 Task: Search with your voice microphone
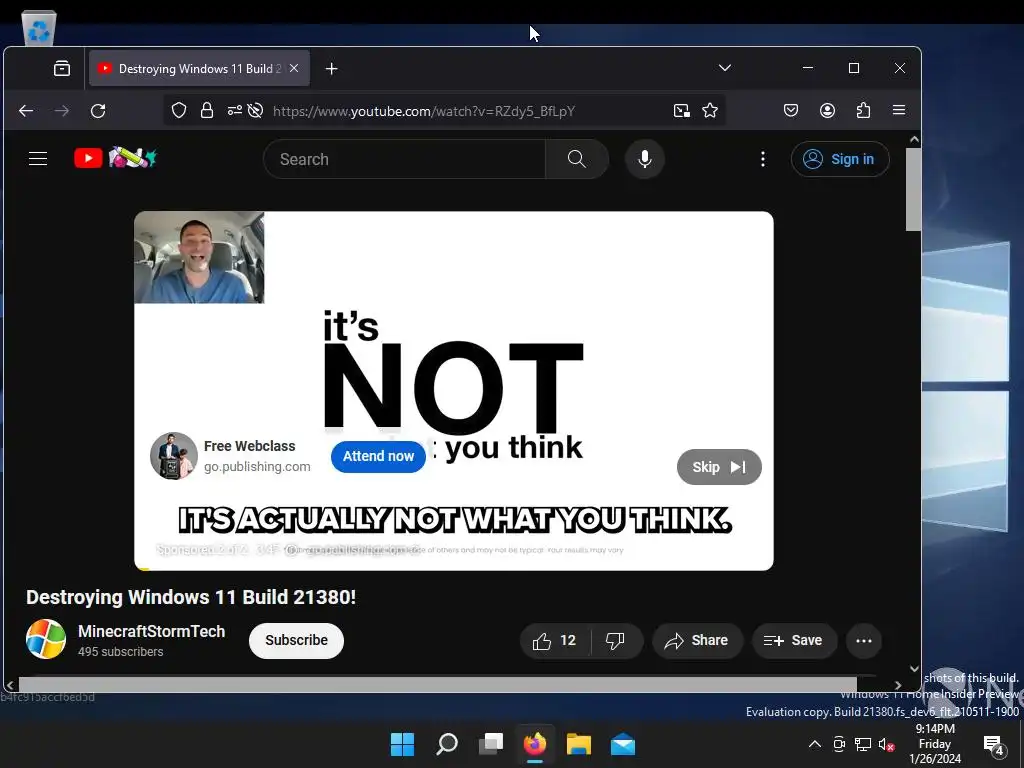(645, 159)
